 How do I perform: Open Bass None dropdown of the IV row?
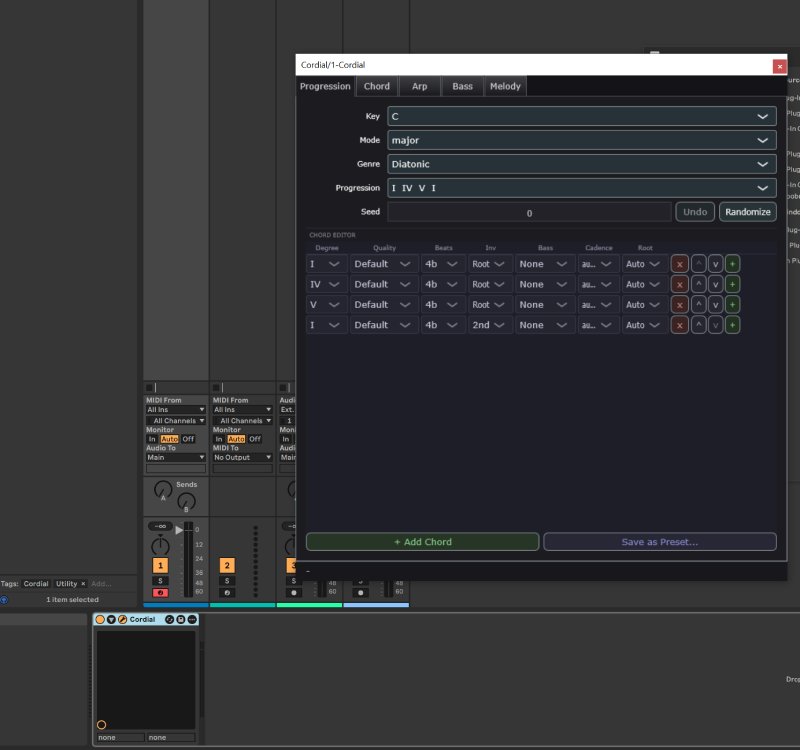pos(545,285)
